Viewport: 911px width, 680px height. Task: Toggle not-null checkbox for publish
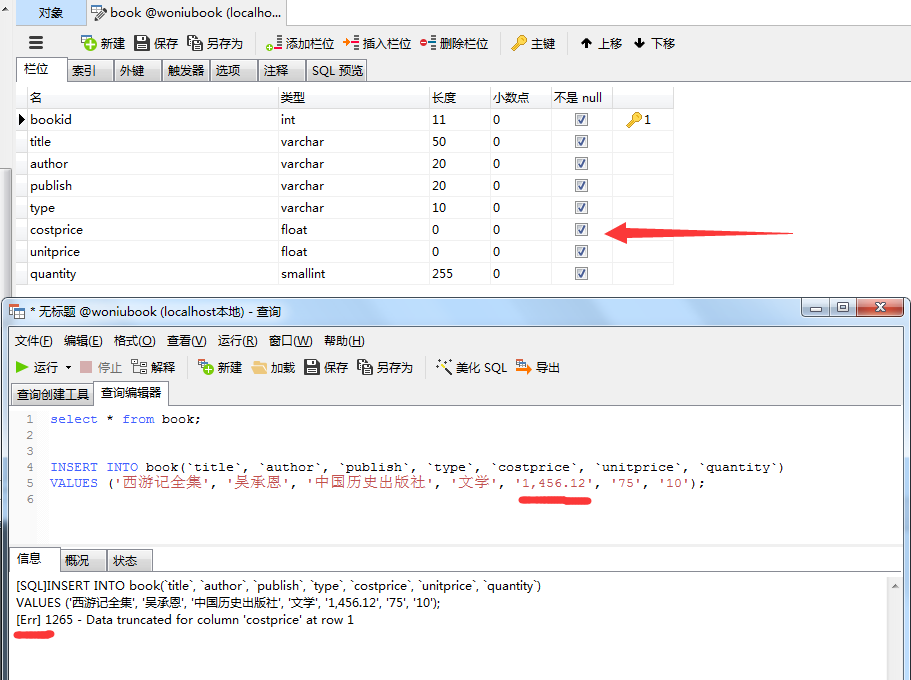(x=581, y=185)
